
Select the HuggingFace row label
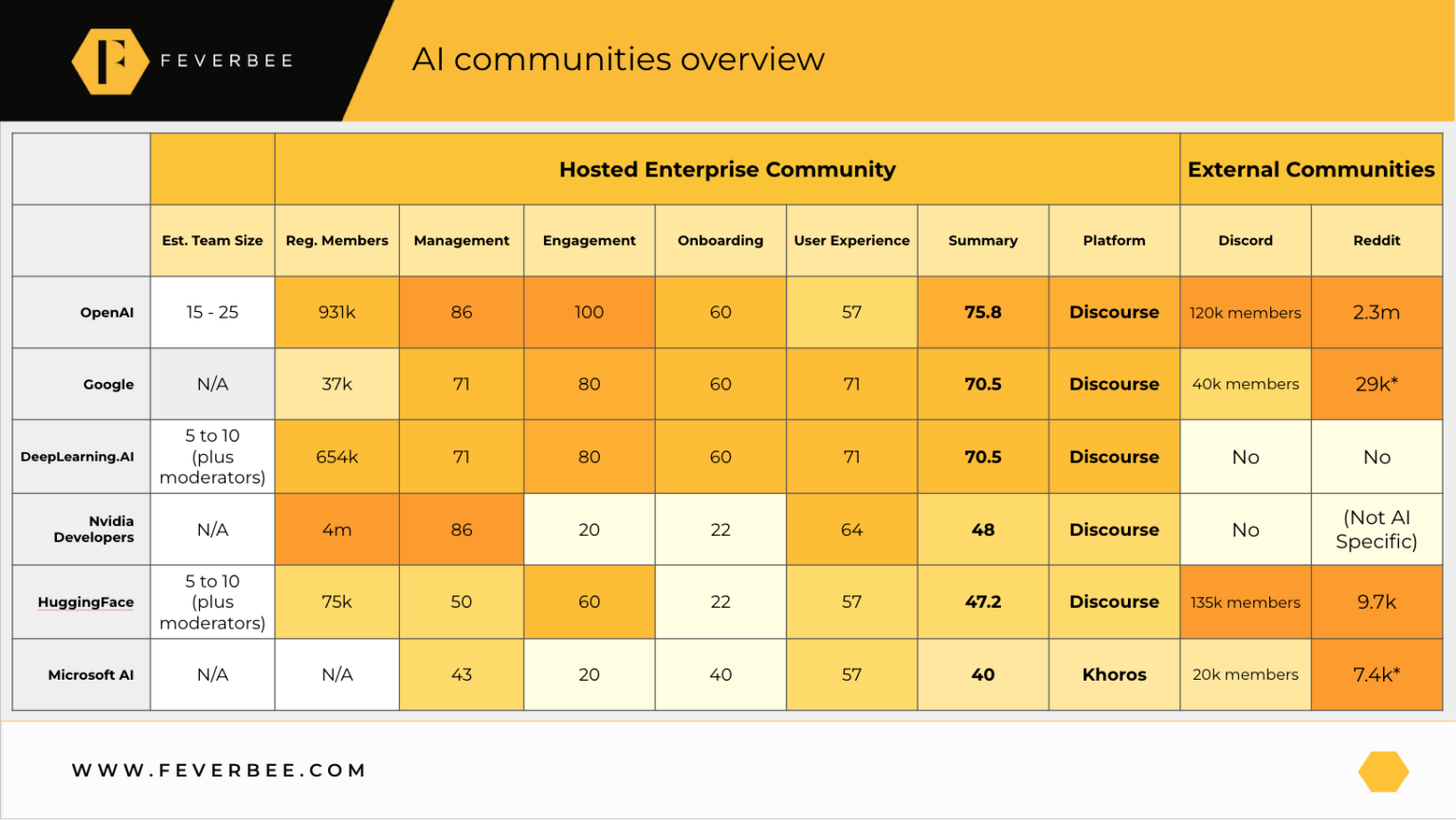tap(85, 602)
